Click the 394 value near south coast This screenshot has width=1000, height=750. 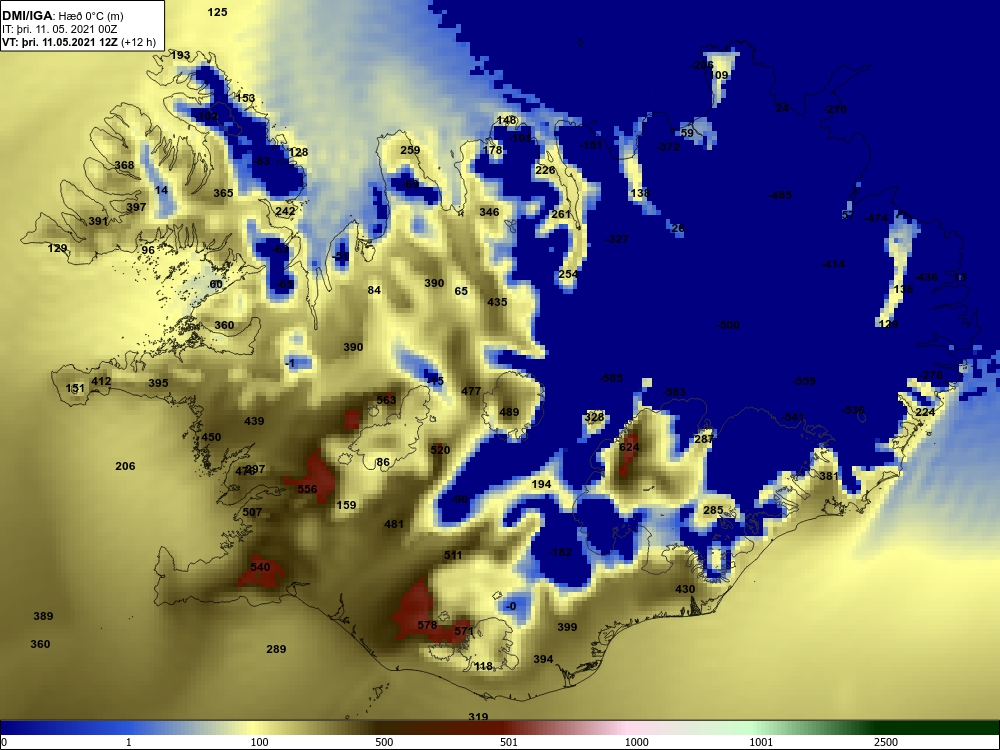(x=543, y=659)
